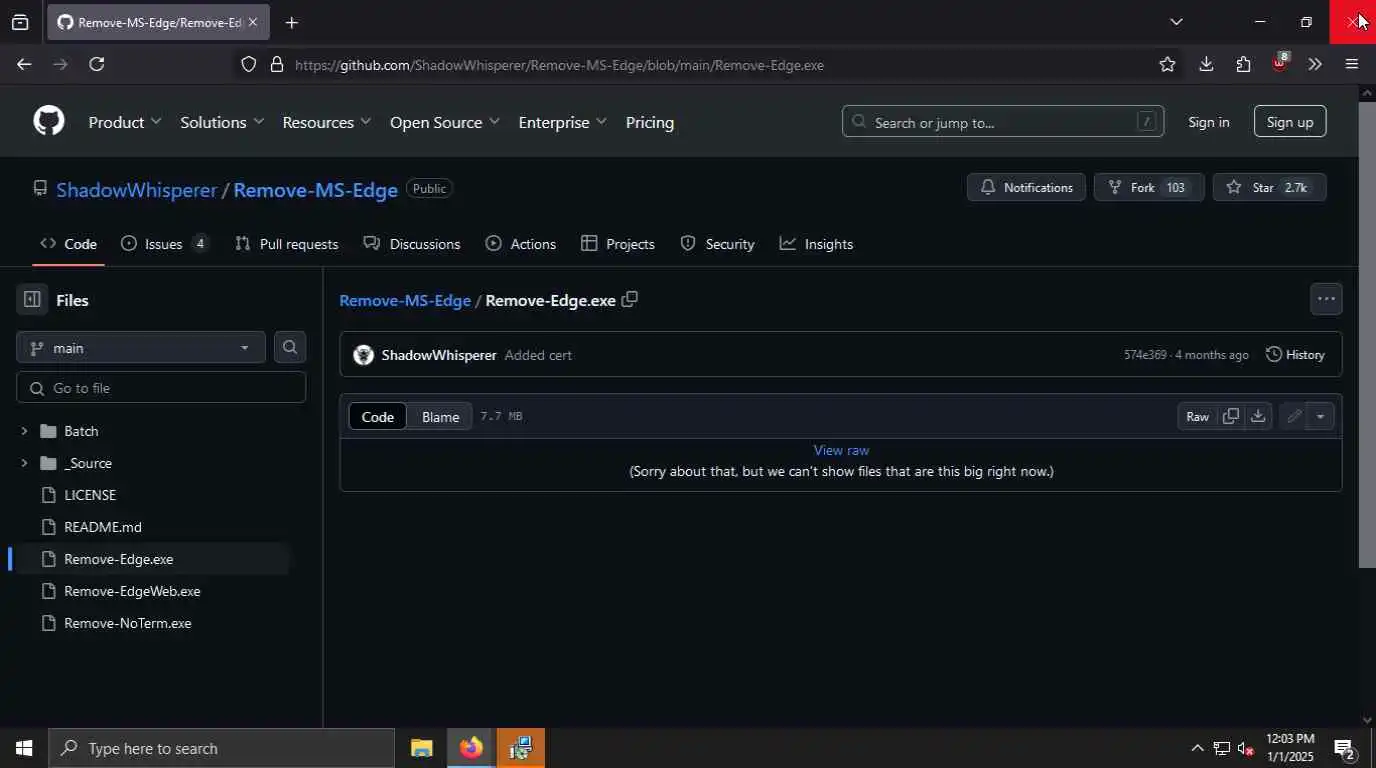This screenshot has width=1376, height=768.
Task: List all tabs dropdown arrow
Action: pos(1176,22)
